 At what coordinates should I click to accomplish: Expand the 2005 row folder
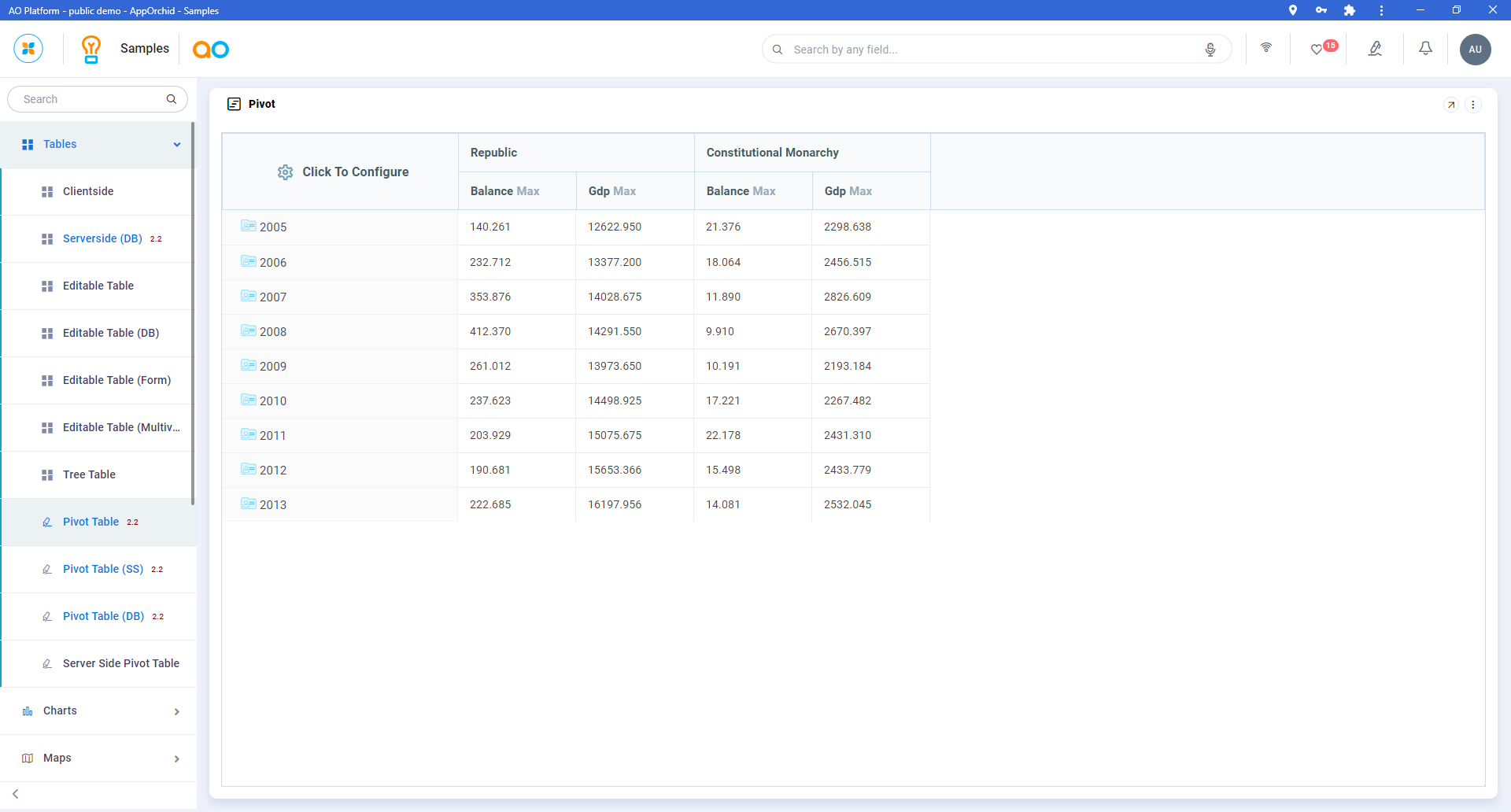[x=249, y=227]
